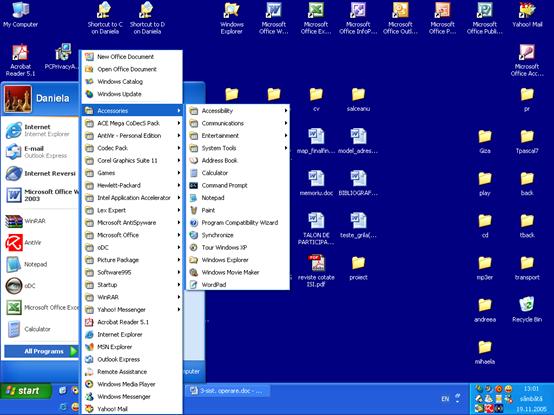Open WordPad from Accessories
The image size is (554, 415).
(238, 285)
